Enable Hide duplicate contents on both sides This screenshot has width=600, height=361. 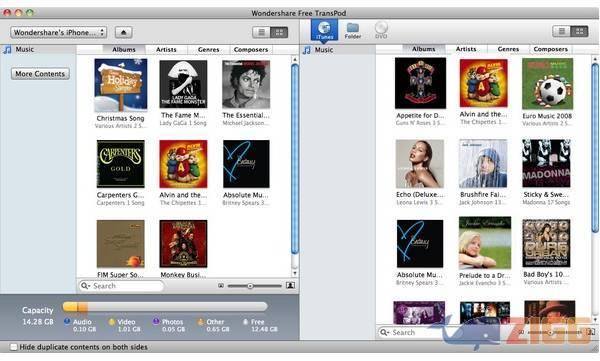click(13, 347)
